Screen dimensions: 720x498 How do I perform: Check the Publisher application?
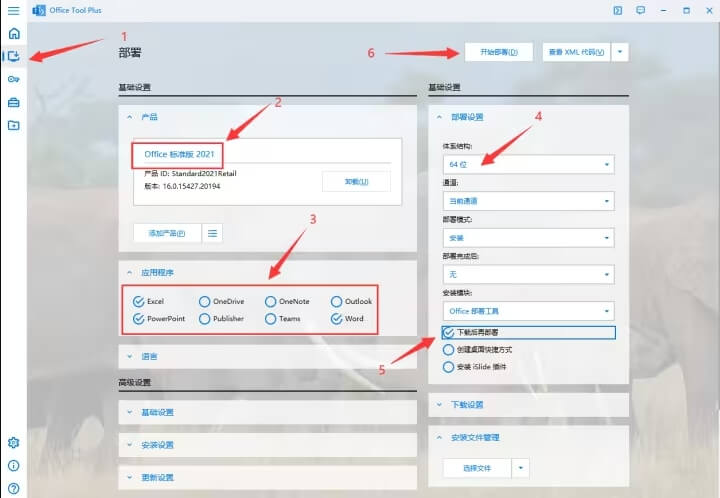[221, 319]
